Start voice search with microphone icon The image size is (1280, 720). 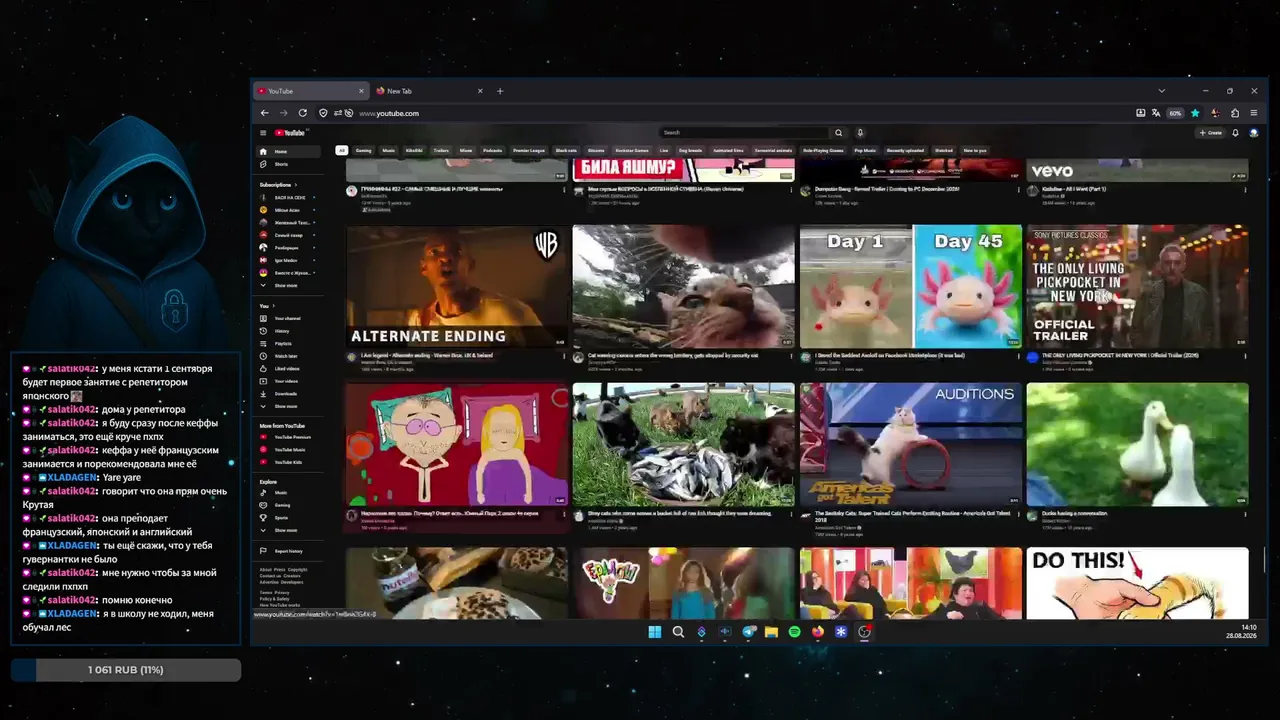tap(860, 133)
